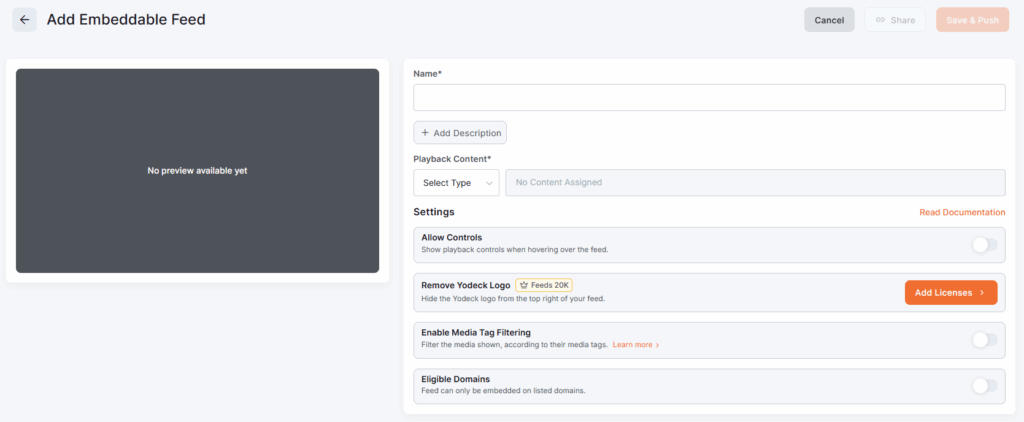Go back using the left arrow button
This screenshot has width=1024, height=422.
tap(25, 20)
